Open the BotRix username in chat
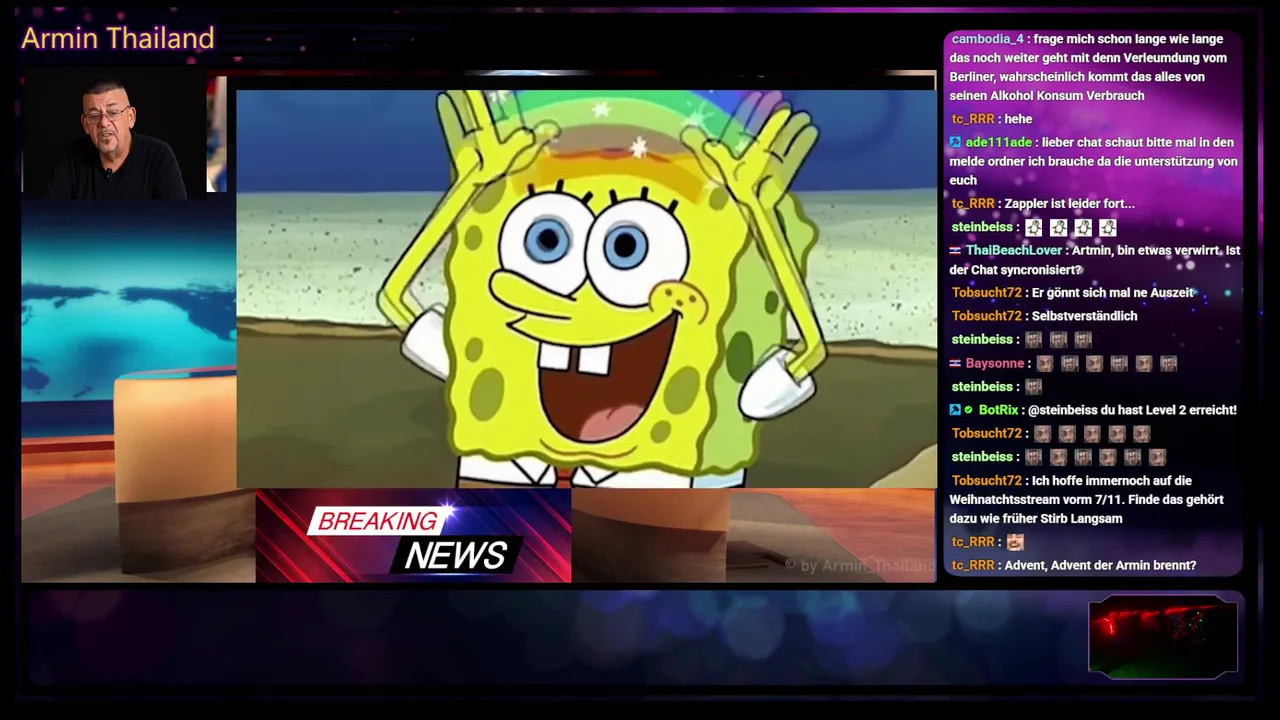This screenshot has height=720, width=1280. pos(998,410)
